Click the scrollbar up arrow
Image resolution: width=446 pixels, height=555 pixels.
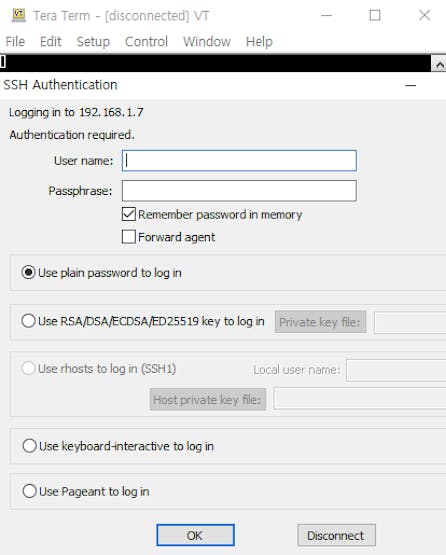tap(439, 64)
